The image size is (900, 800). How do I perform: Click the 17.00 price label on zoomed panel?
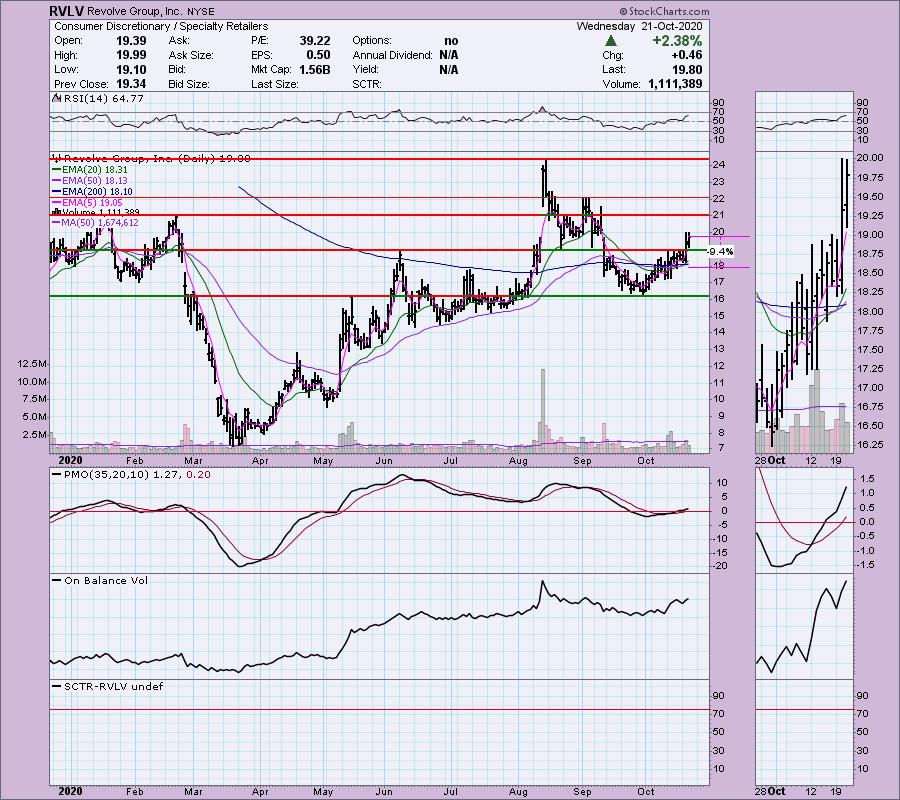tap(870, 387)
